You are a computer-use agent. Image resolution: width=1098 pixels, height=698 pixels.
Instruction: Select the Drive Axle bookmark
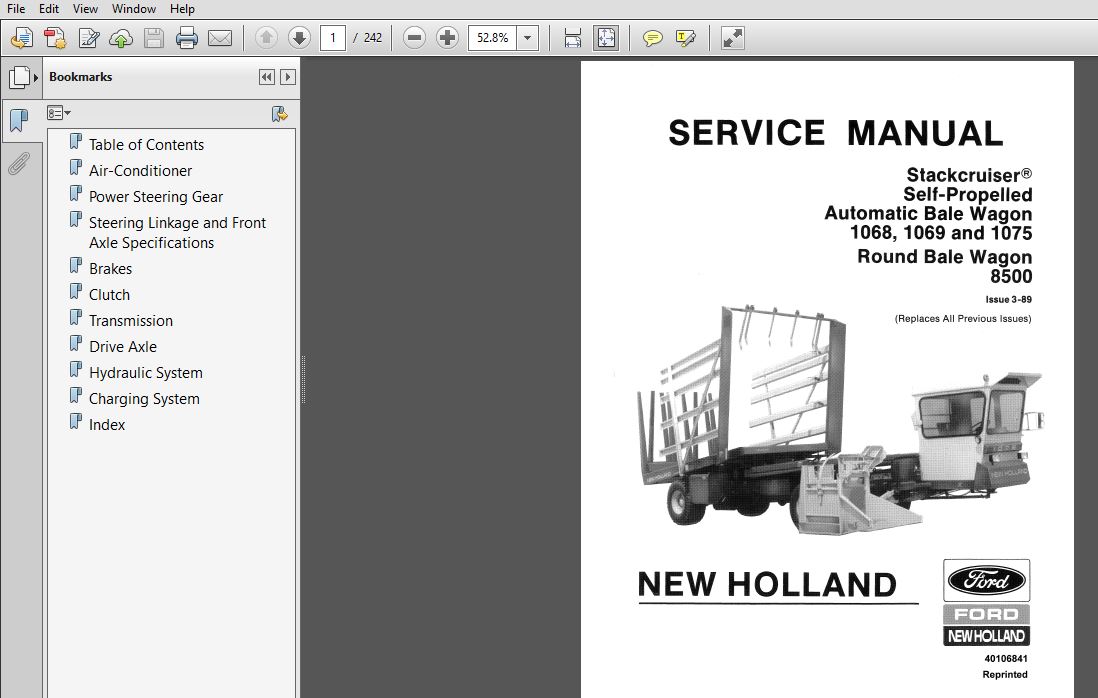pos(123,347)
